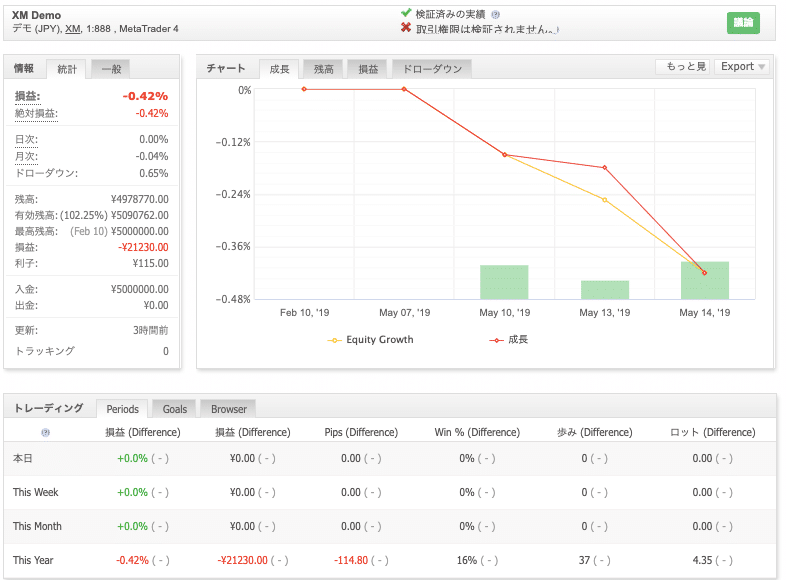Click the ¥5090762.00 equity value
Image resolution: width=786 pixels, height=580 pixels.
[x=139, y=216]
